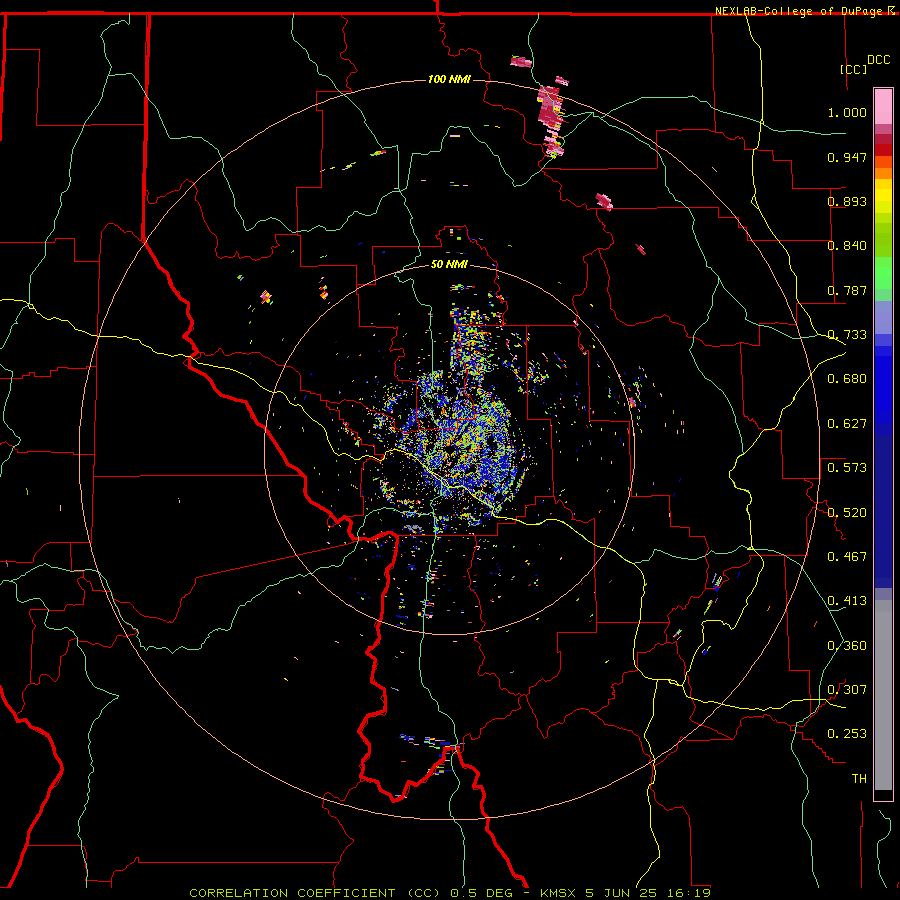Click the 0.413 legend value
Screen dimensions: 900x900
coord(847,601)
